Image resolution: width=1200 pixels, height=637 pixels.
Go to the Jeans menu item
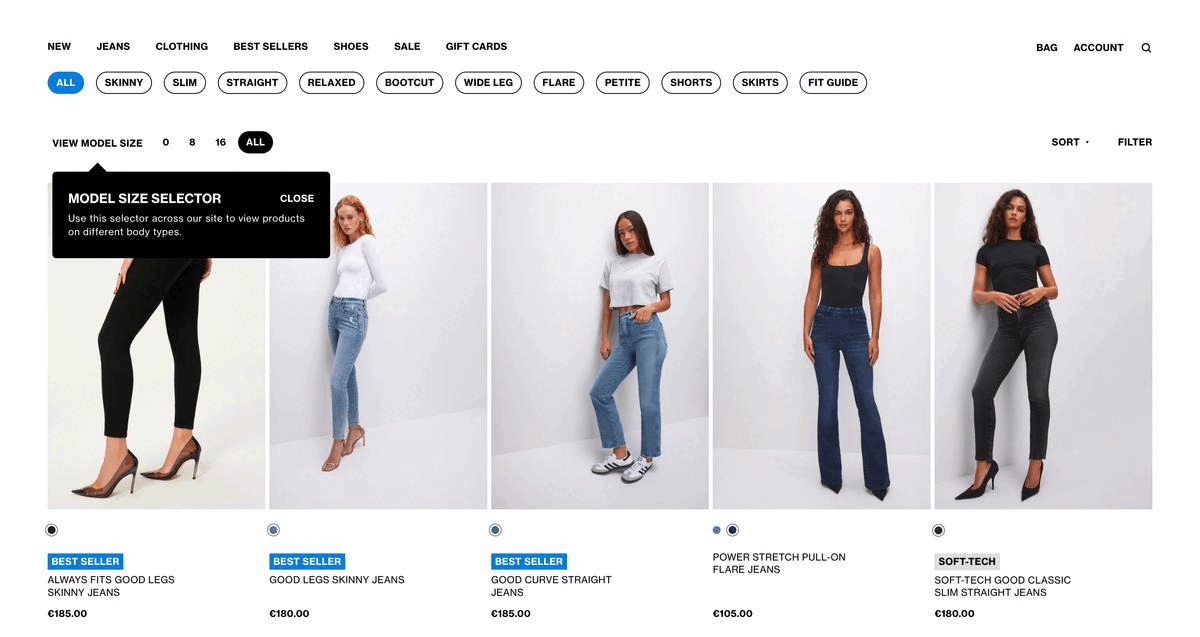(113, 46)
